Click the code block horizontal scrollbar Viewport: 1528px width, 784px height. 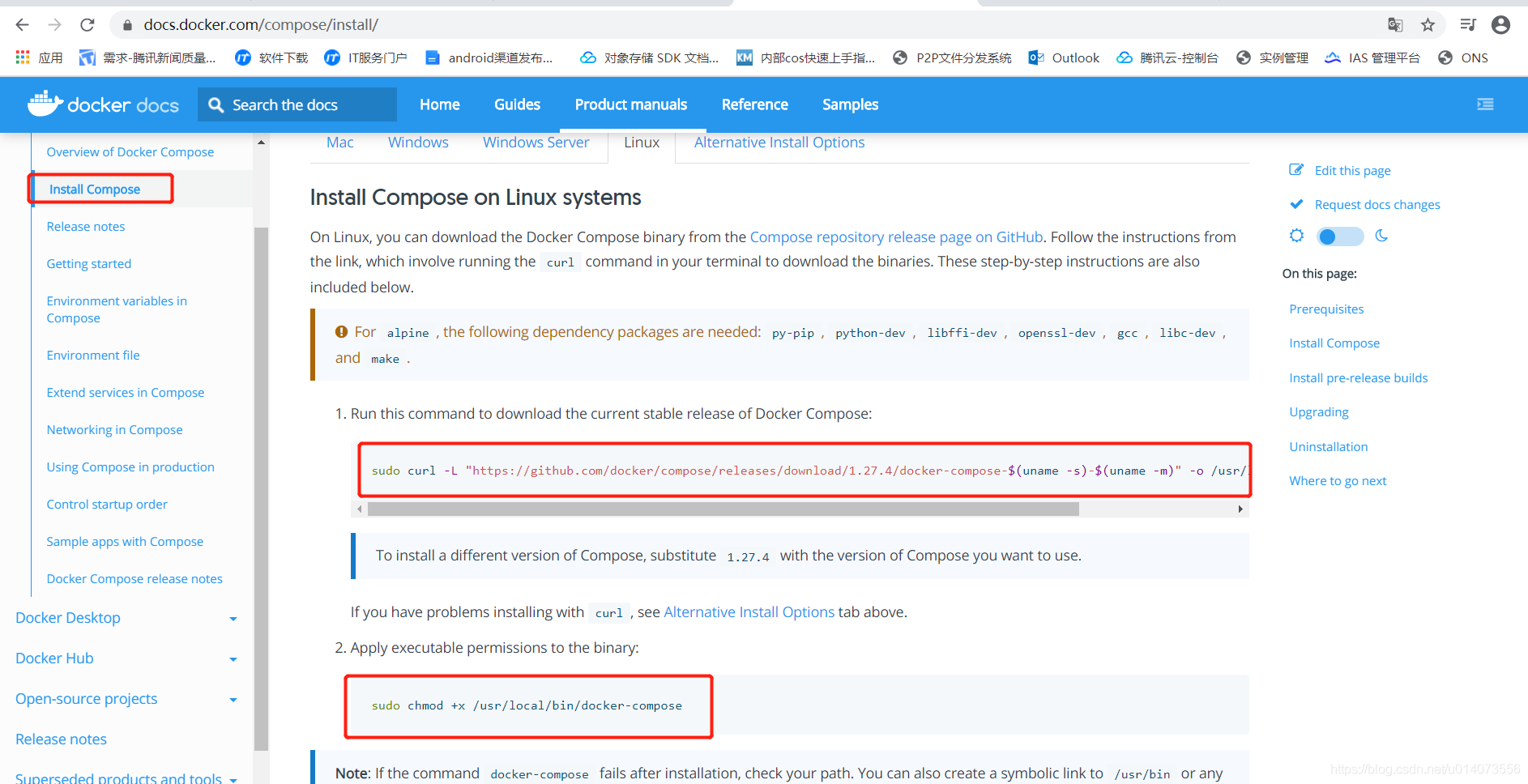723,509
